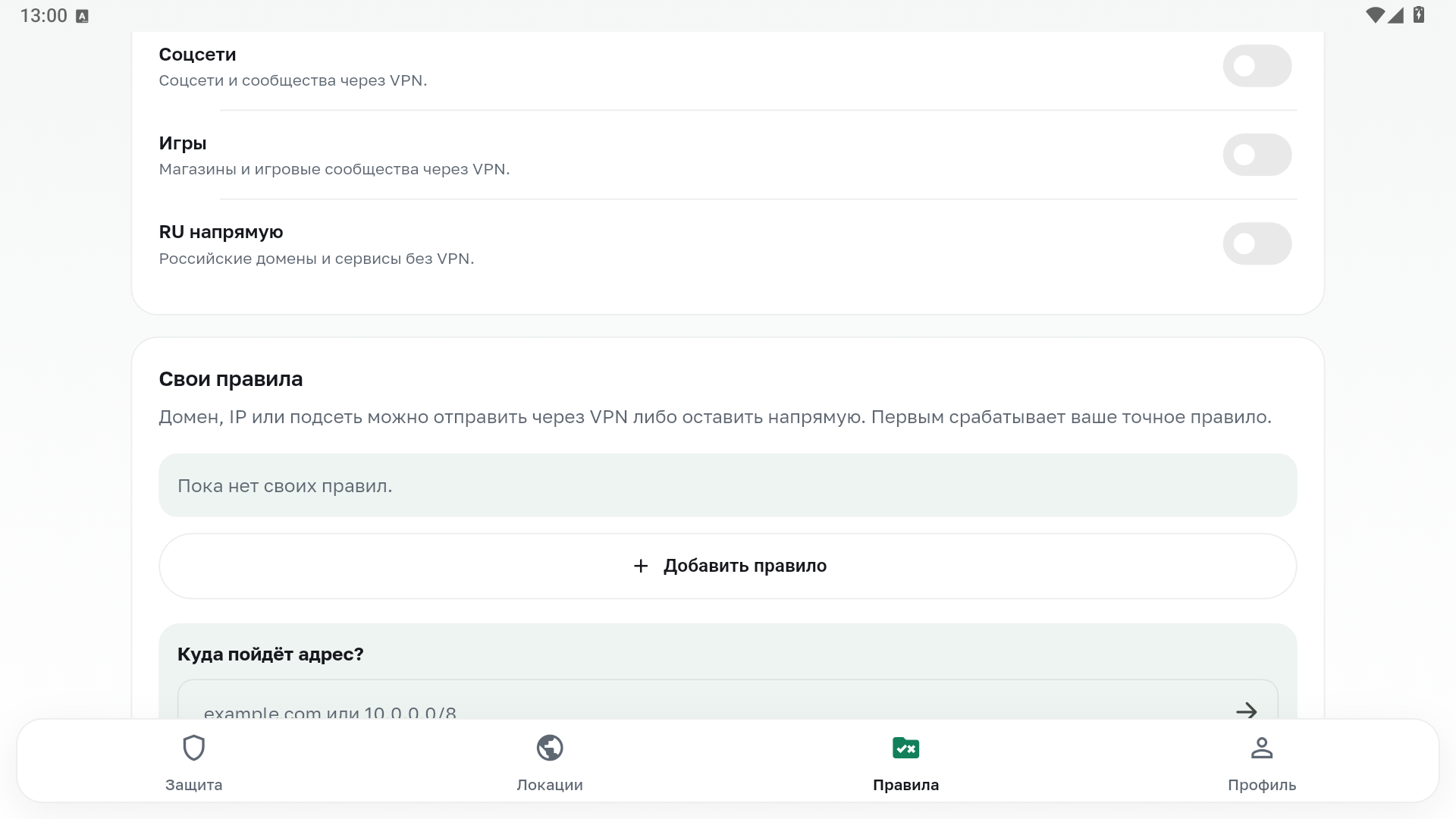1456x819 pixels.
Task: Click Добавить правило button
Action: (728, 566)
